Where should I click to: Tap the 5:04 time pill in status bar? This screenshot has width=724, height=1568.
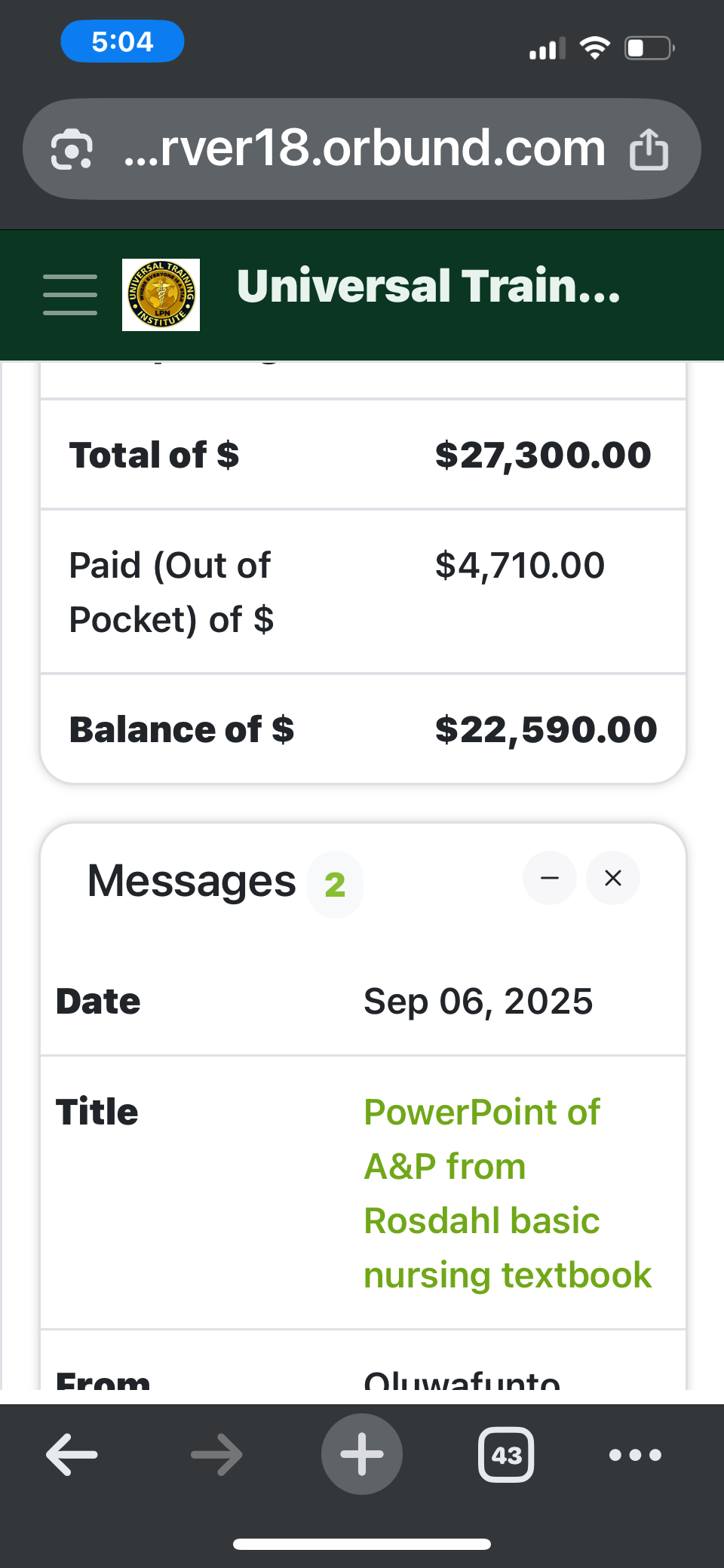122,41
